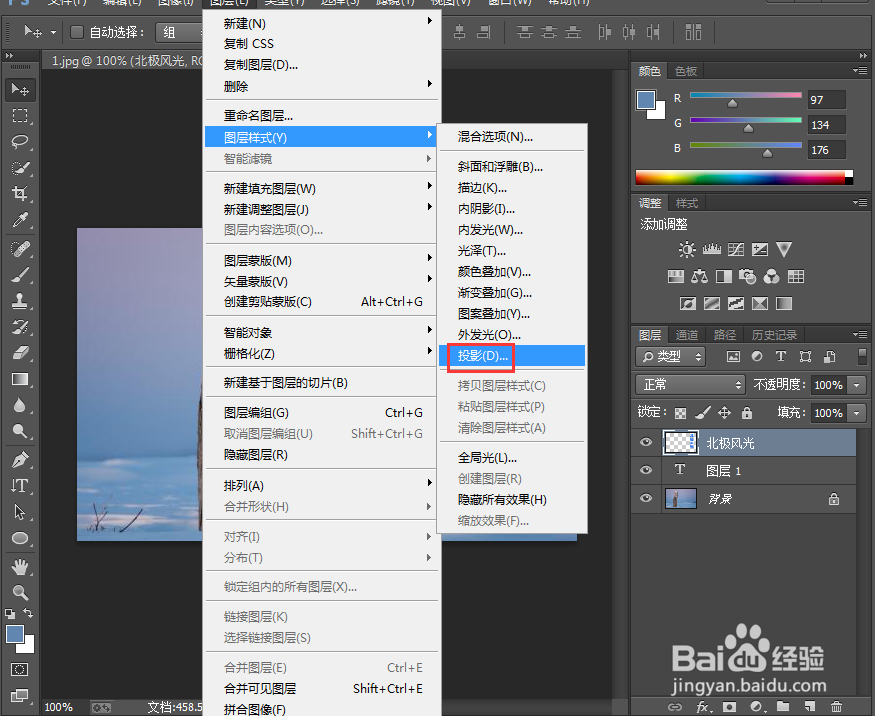The image size is (875, 716).
Task: Open the blend mode 正常 dropdown
Action: pos(690,385)
